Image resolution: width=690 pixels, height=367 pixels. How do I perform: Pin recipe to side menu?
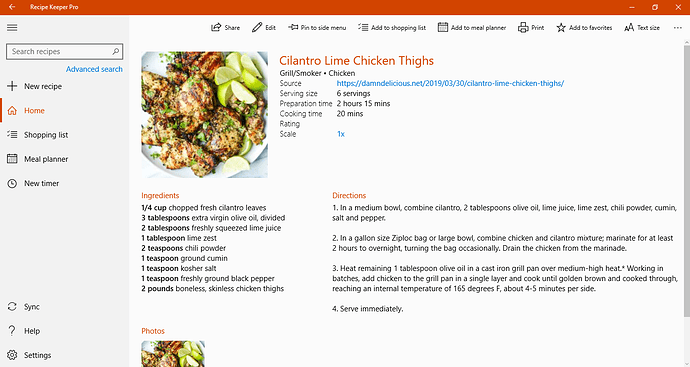pos(317,27)
